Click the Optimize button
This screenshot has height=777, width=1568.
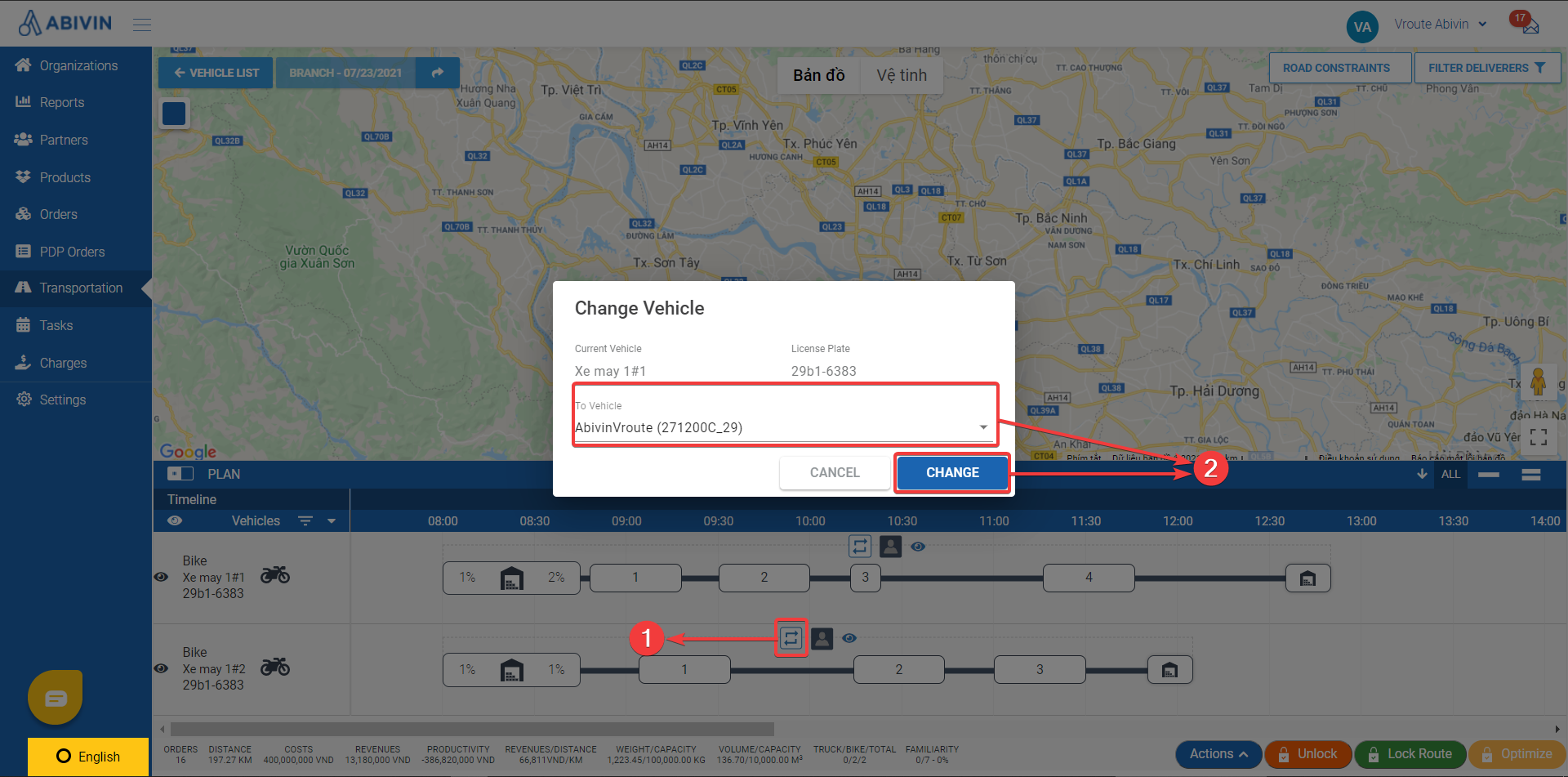[x=1517, y=754]
